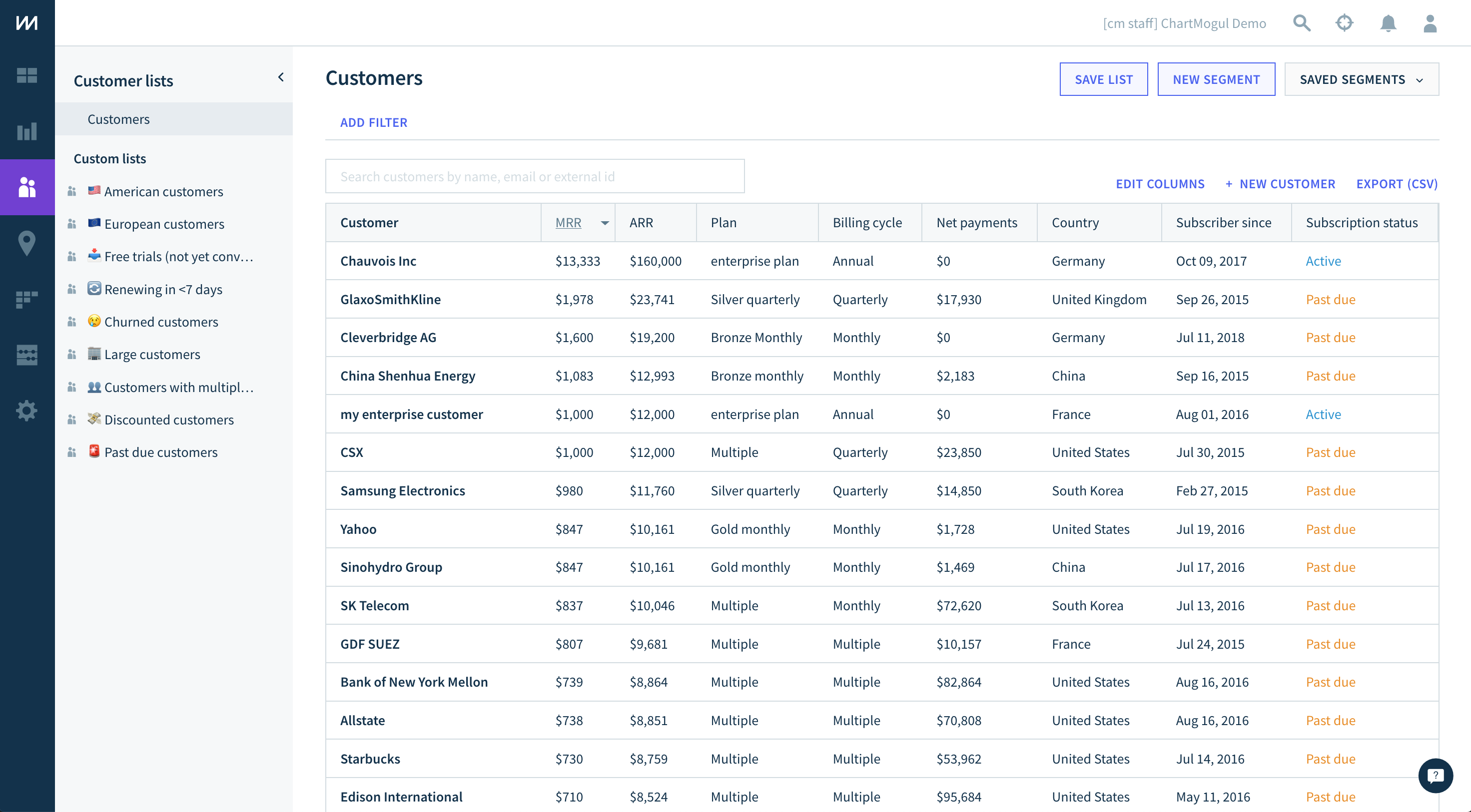The image size is (1471, 812).
Task: Open the Saved Segments dropdown
Action: [x=1362, y=79]
